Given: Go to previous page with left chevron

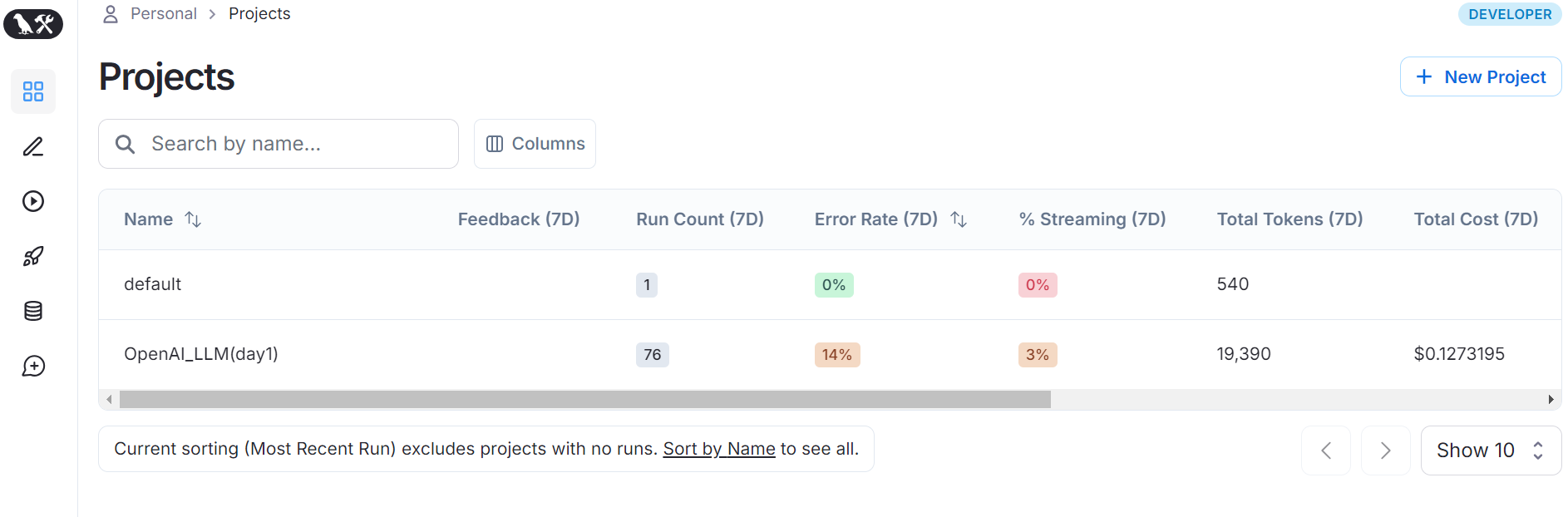Looking at the screenshot, I should pyautogui.click(x=1326, y=451).
